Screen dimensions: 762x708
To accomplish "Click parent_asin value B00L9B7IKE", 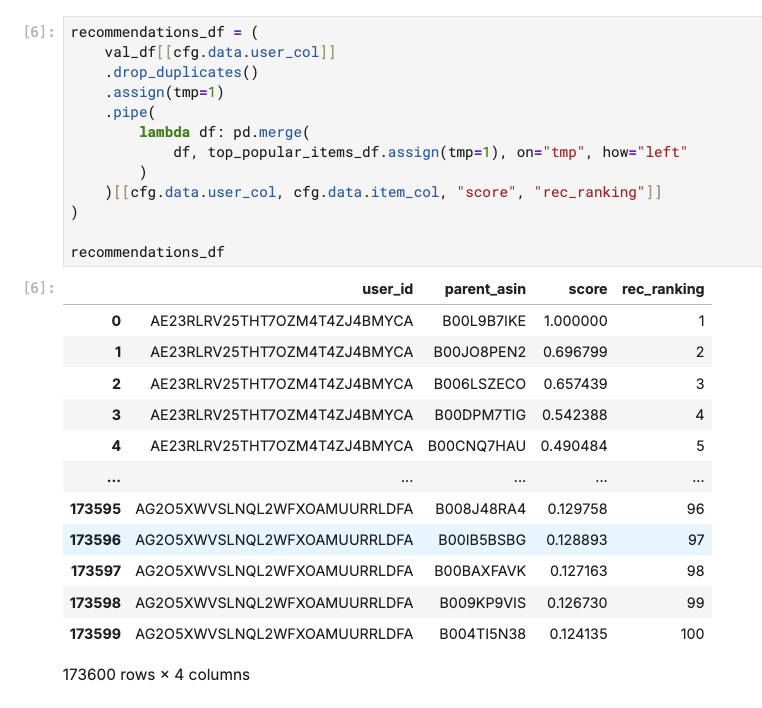I will point(484,321).
